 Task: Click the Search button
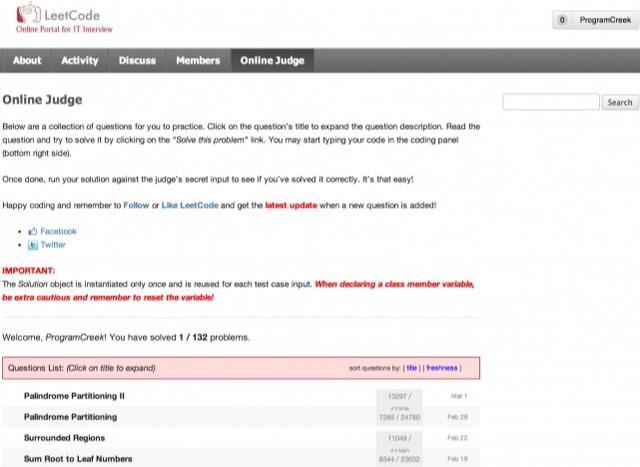click(620, 102)
